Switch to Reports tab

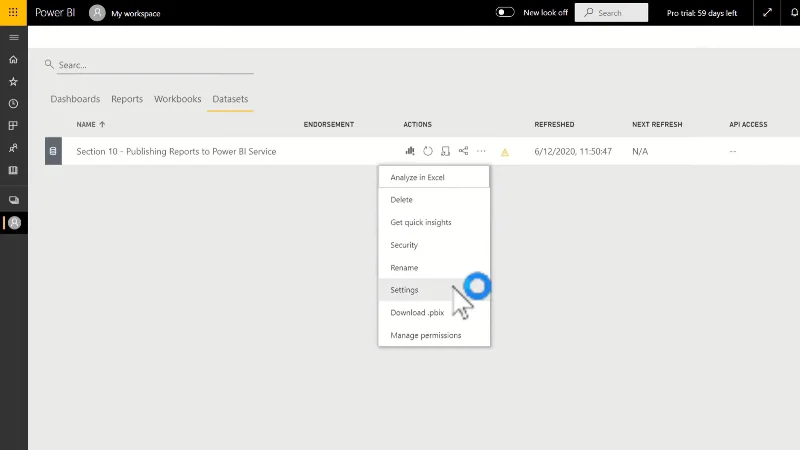pos(127,99)
